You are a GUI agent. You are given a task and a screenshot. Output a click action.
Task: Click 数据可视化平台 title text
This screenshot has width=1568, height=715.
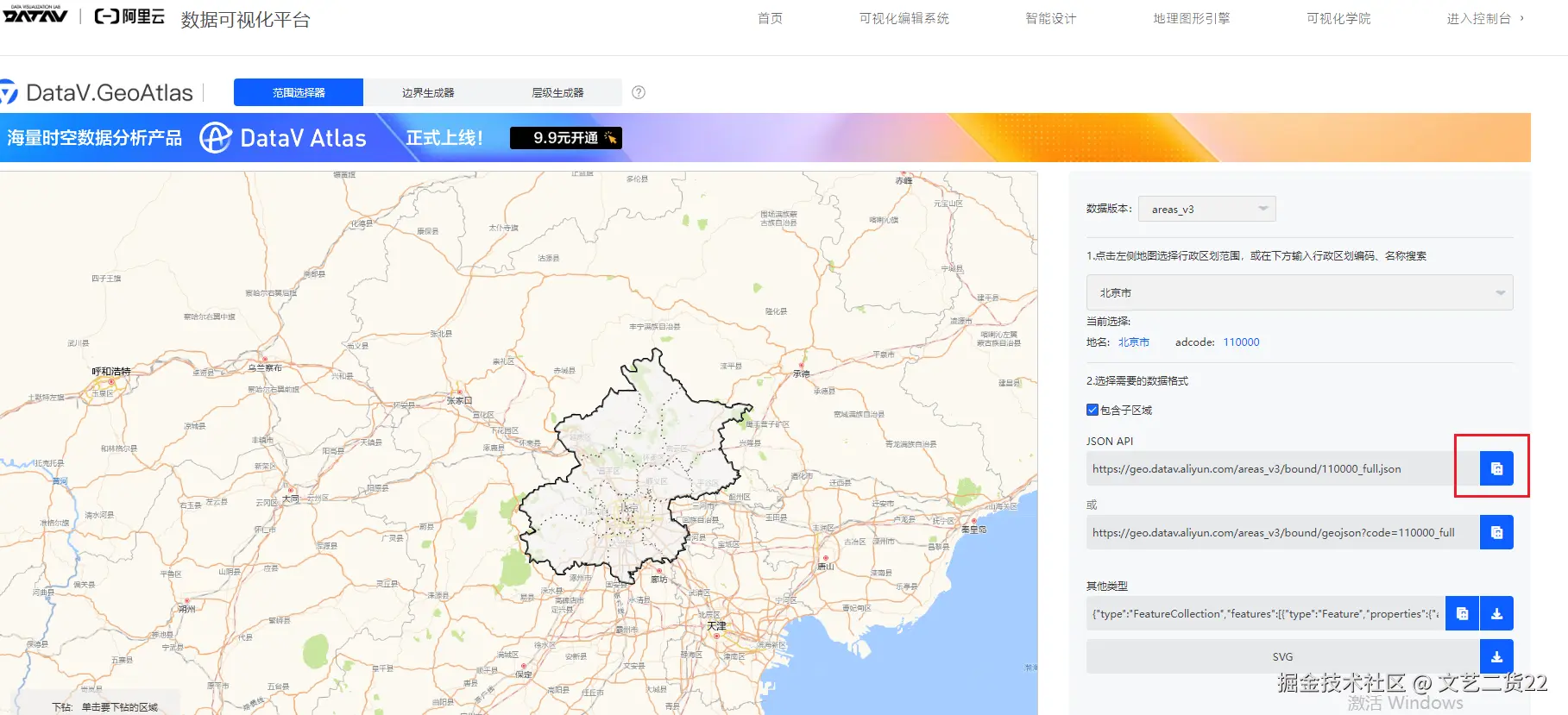coord(245,19)
